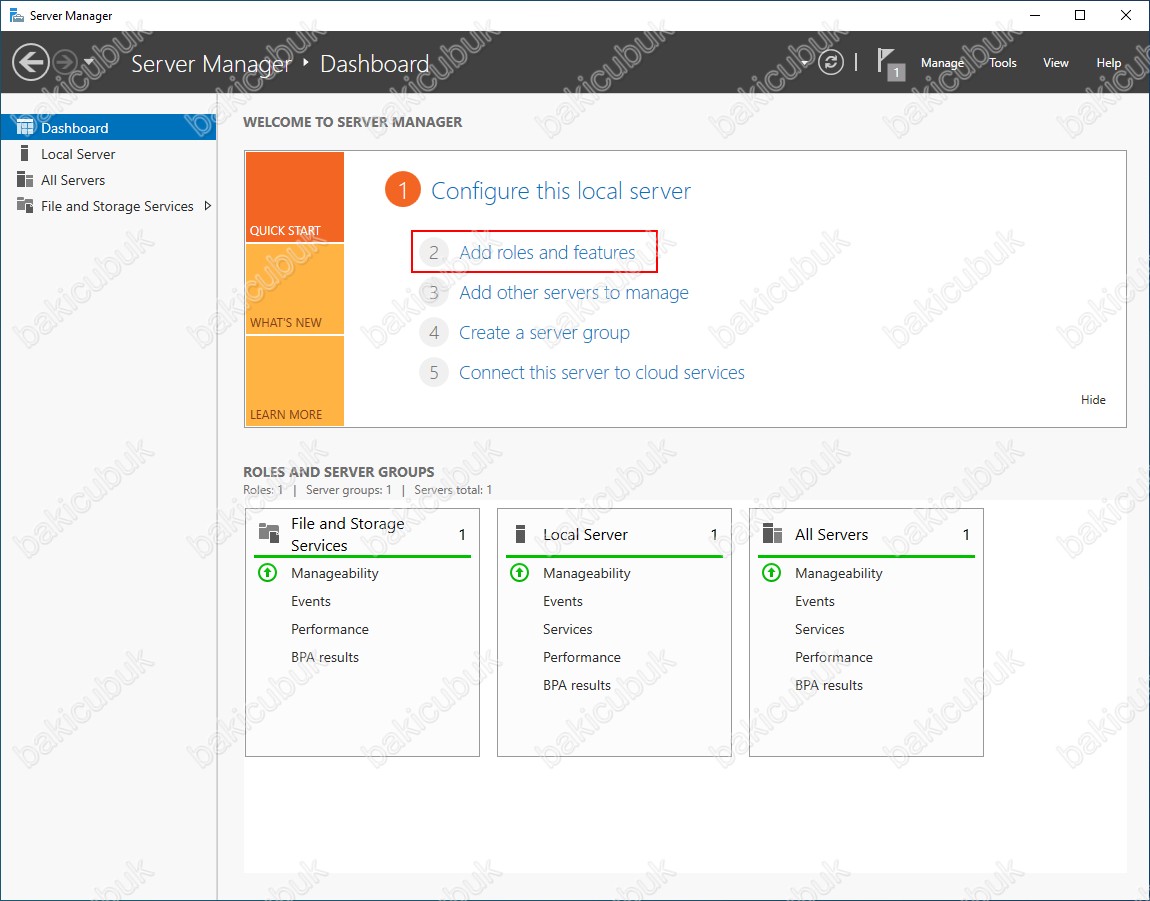
Task: Click Manageability status icon in All Servers tile
Action: click(x=772, y=572)
